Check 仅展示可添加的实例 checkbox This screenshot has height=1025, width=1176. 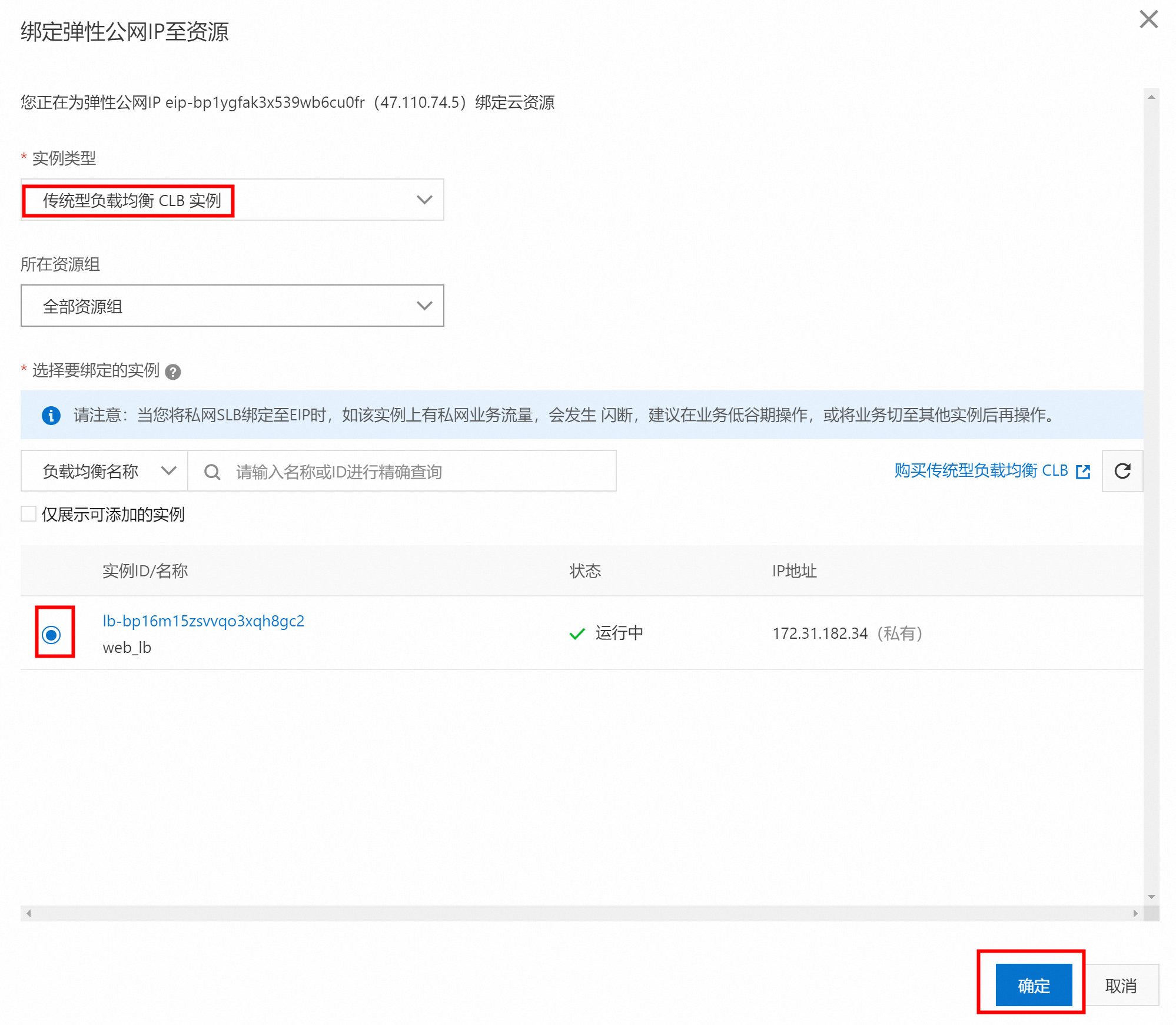29,514
